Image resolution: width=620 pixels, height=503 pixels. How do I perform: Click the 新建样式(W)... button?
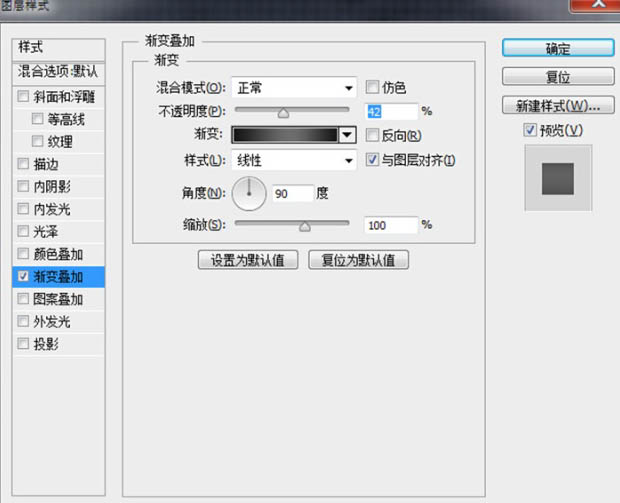point(558,106)
